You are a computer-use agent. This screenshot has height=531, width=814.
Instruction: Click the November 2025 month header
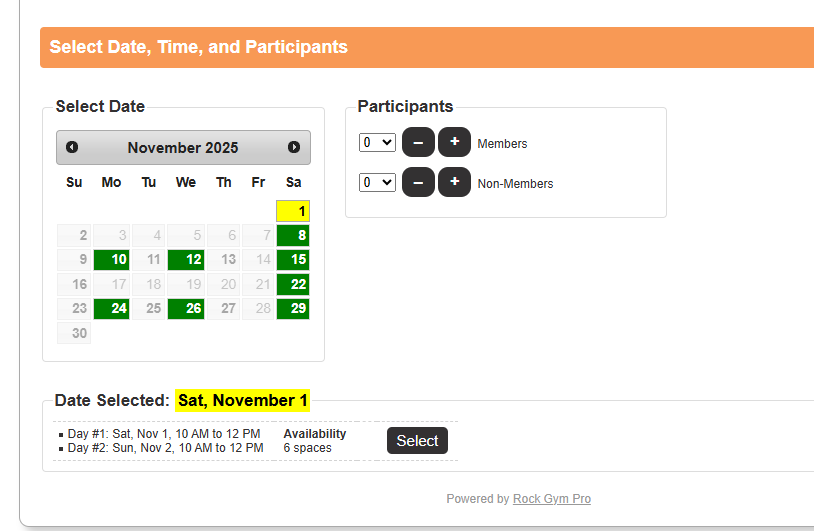click(x=183, y=148)
